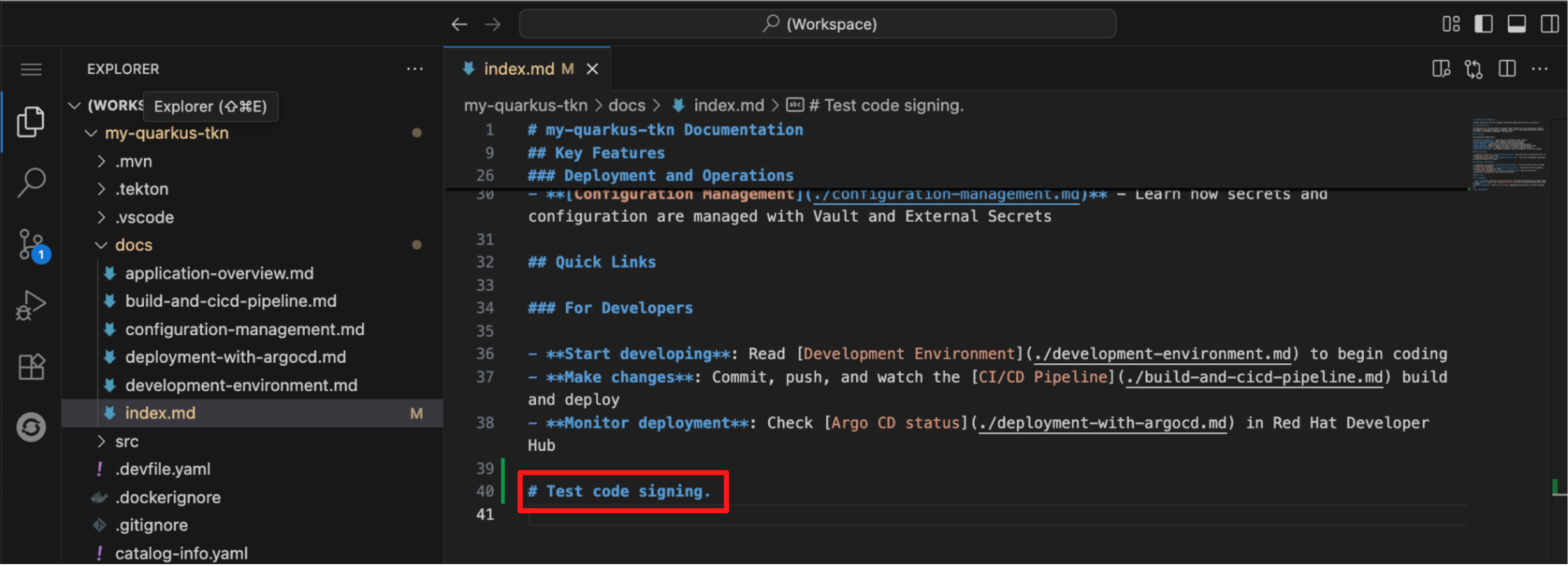
Task: Split the editor right
Action: pyautogui.click(x=1507, y=68)
